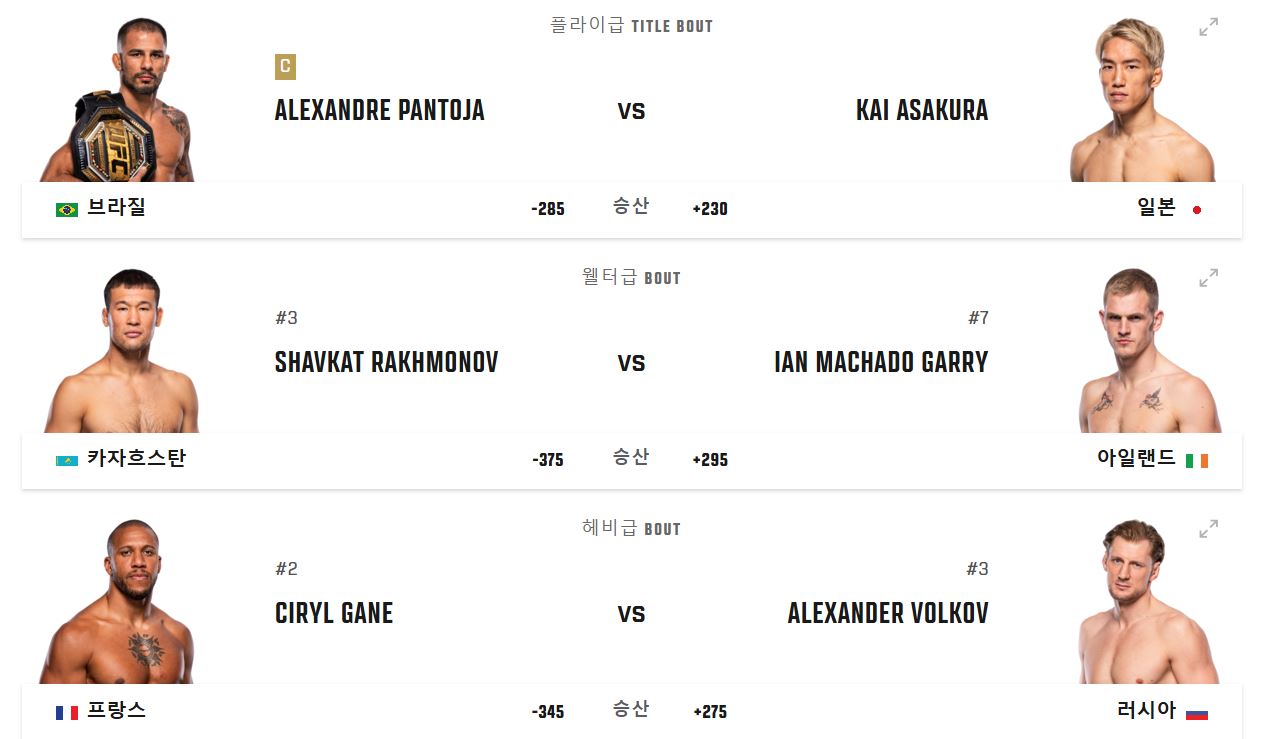Click the VS icon between Gane and Volkov

633,613
